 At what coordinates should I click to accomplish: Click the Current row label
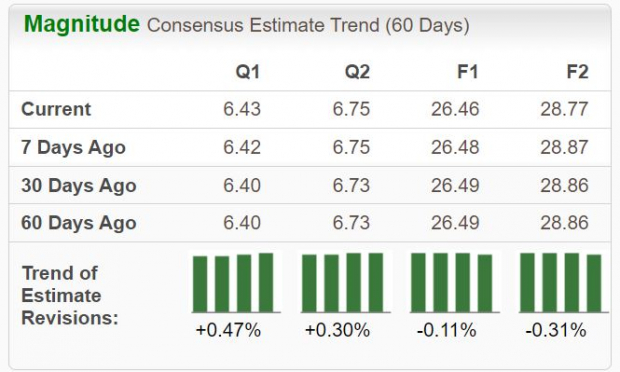click(56, 109)
